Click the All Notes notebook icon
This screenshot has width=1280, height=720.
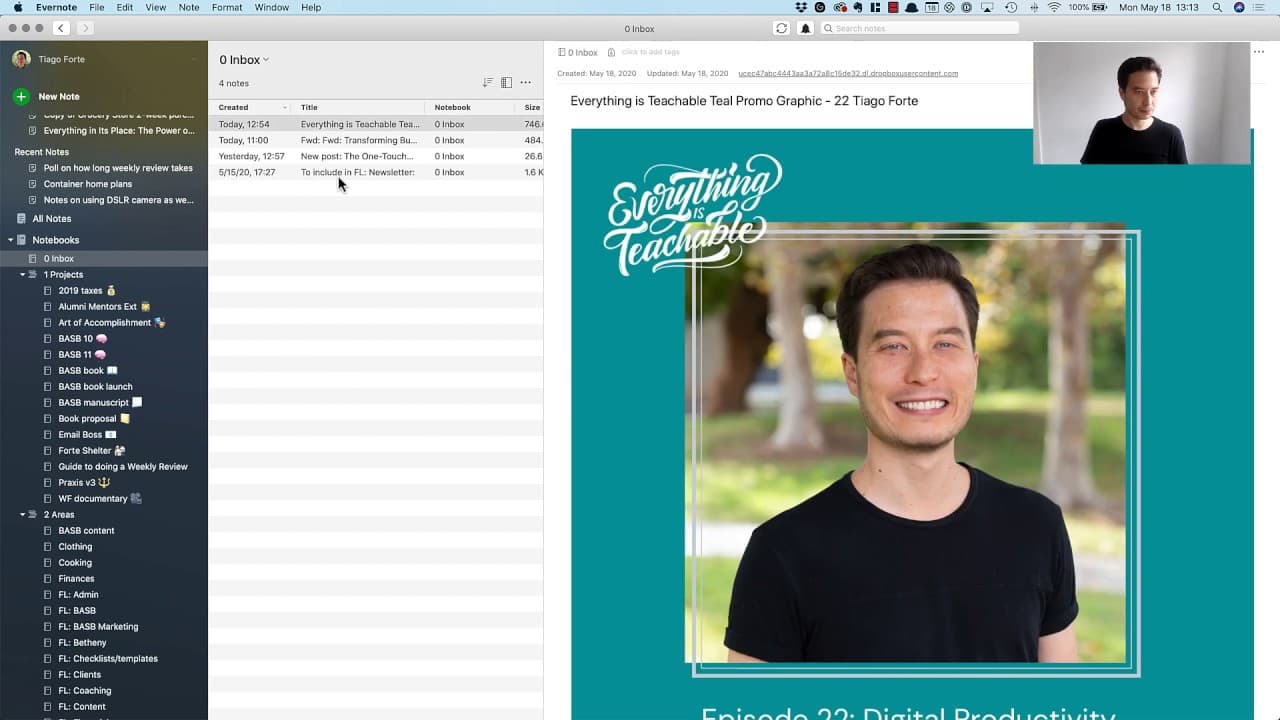22,219
